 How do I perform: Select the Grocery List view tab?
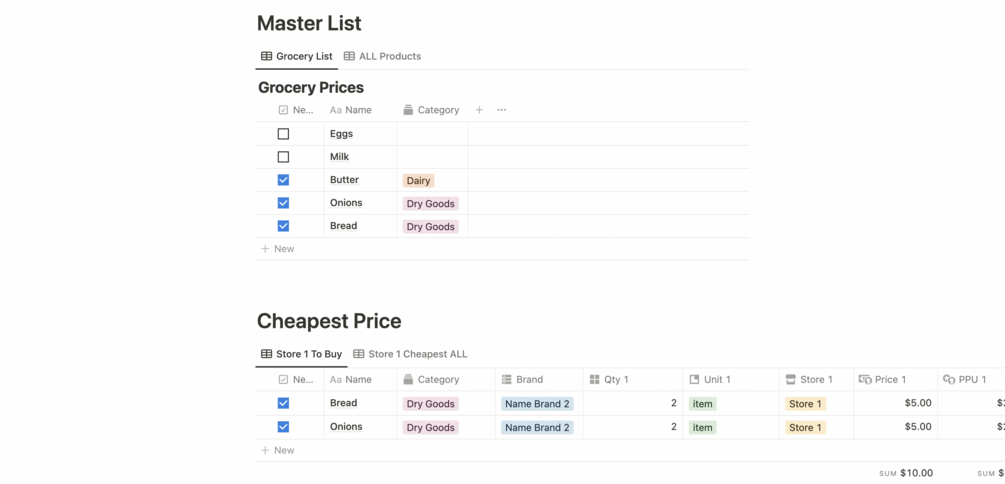296,56
